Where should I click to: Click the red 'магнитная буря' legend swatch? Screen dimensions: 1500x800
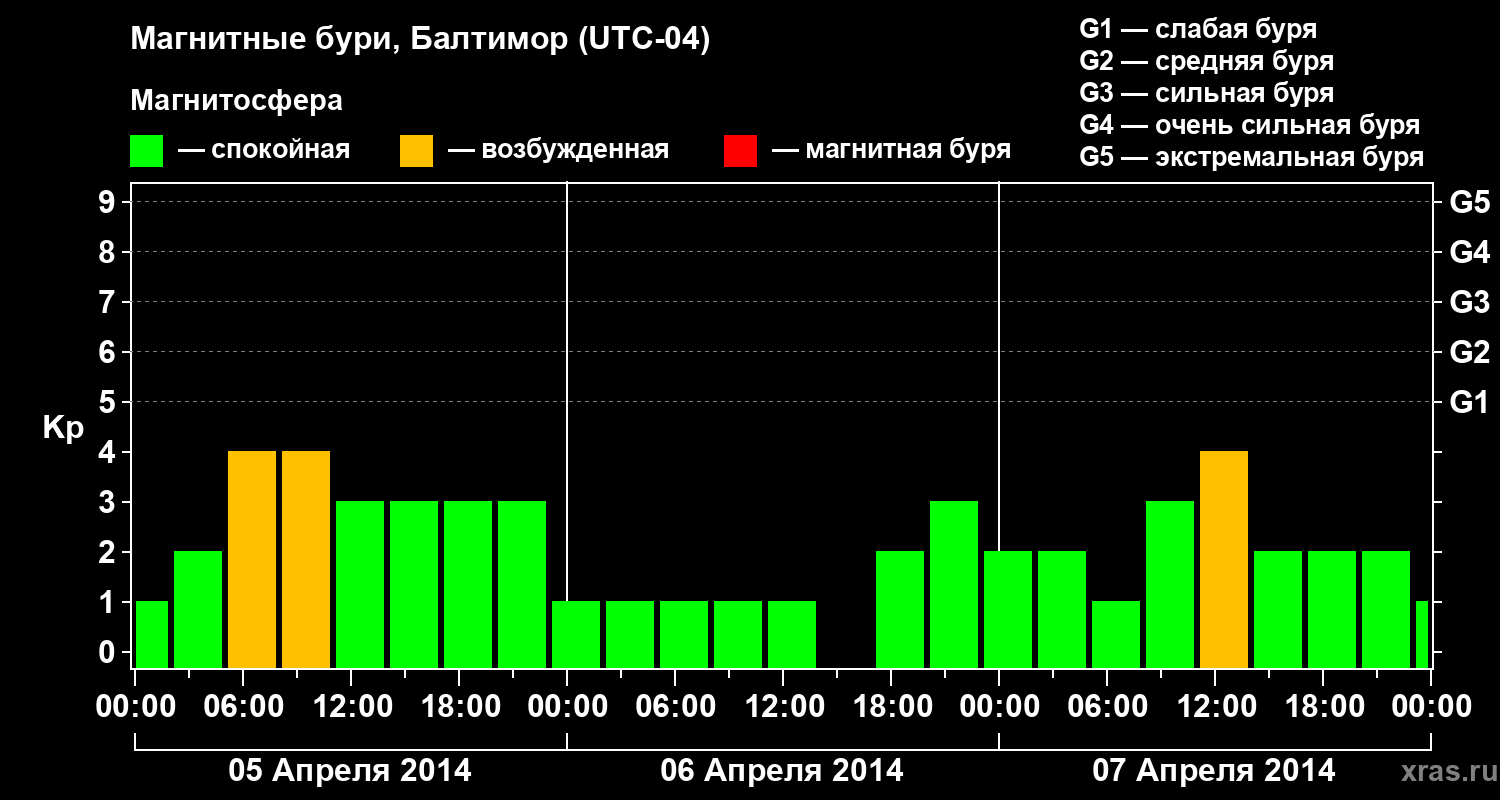[x=740, y=151]
